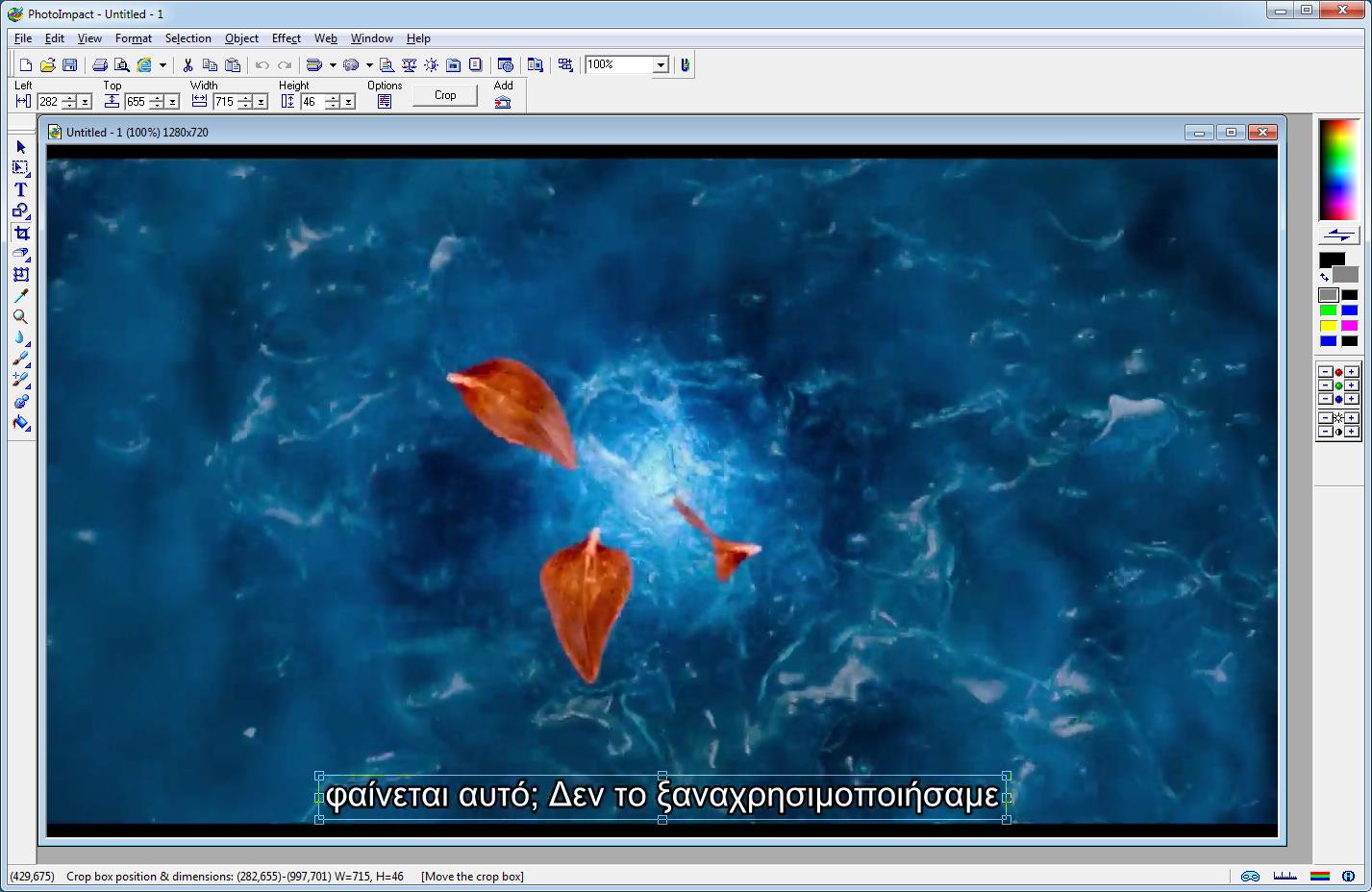This screenshot has width=1372, height=892.
Task: Select the water drop Retouch tool
Action: pos(20,337)
